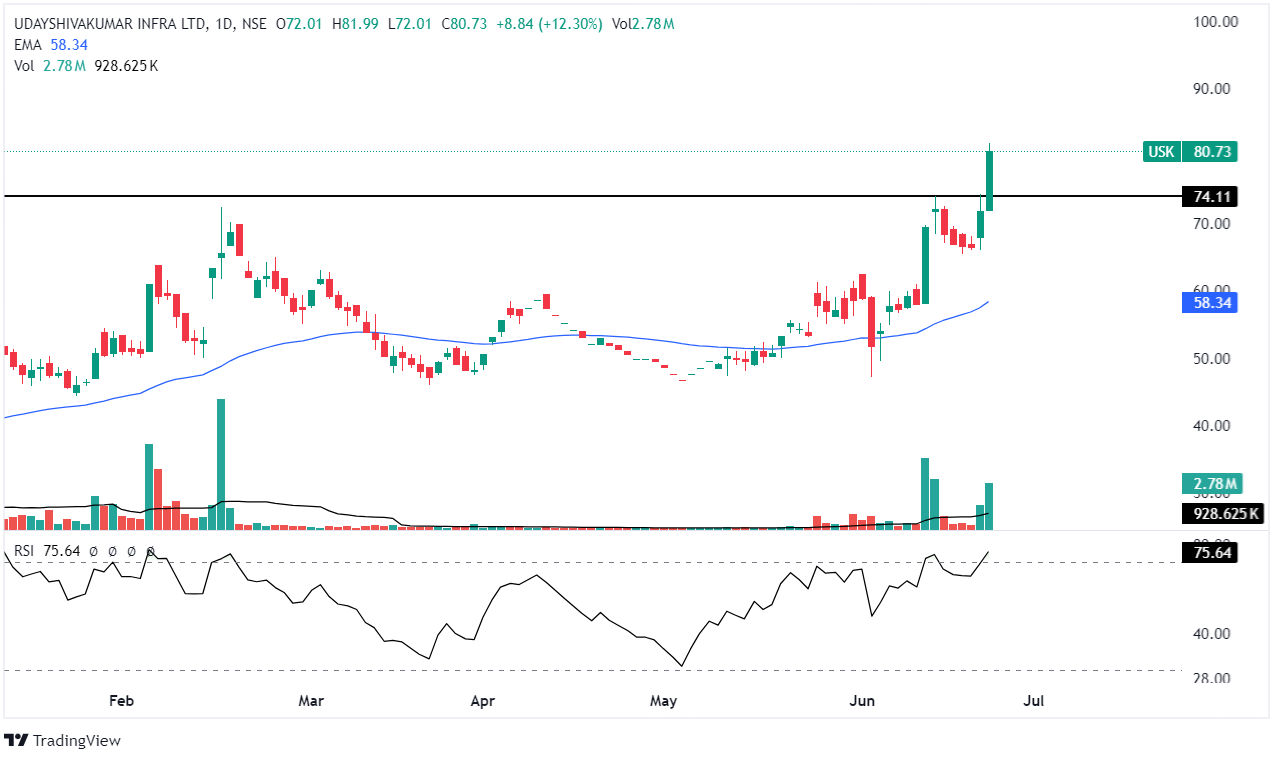Click the black 74.11 resistance price label
Screen dimensions: 1282x762
coord(1209,196)
